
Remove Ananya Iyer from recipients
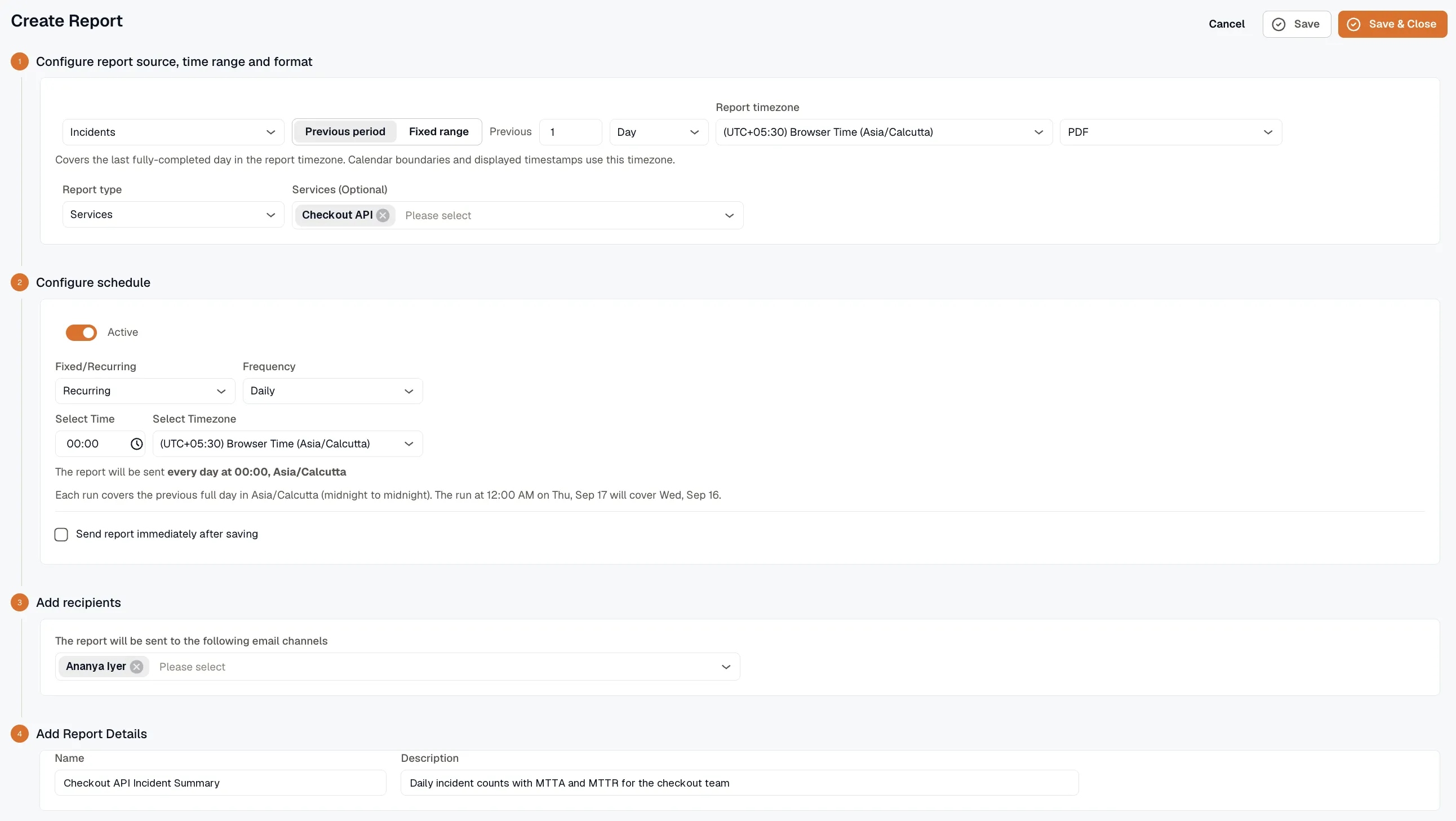136,667
